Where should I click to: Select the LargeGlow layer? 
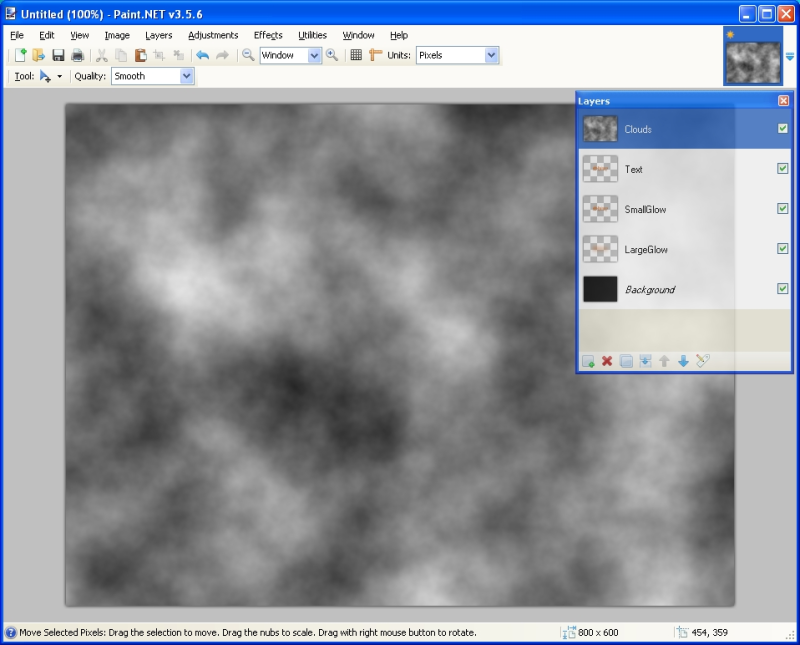[x=645, y=249]
